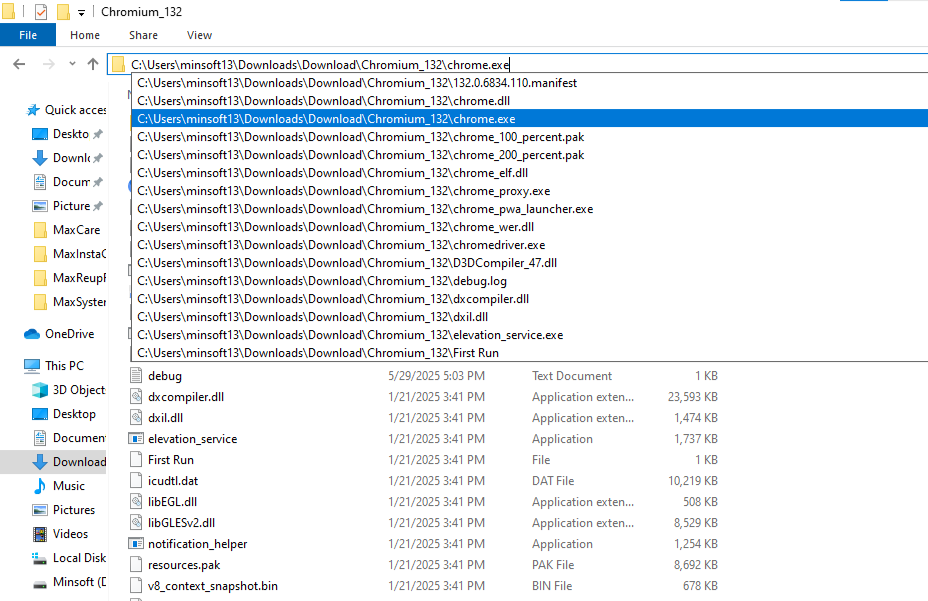The width and height of the screenshot is (928, 601).
Task: Open pinned Downloads under Quick access
Action: 68,158
